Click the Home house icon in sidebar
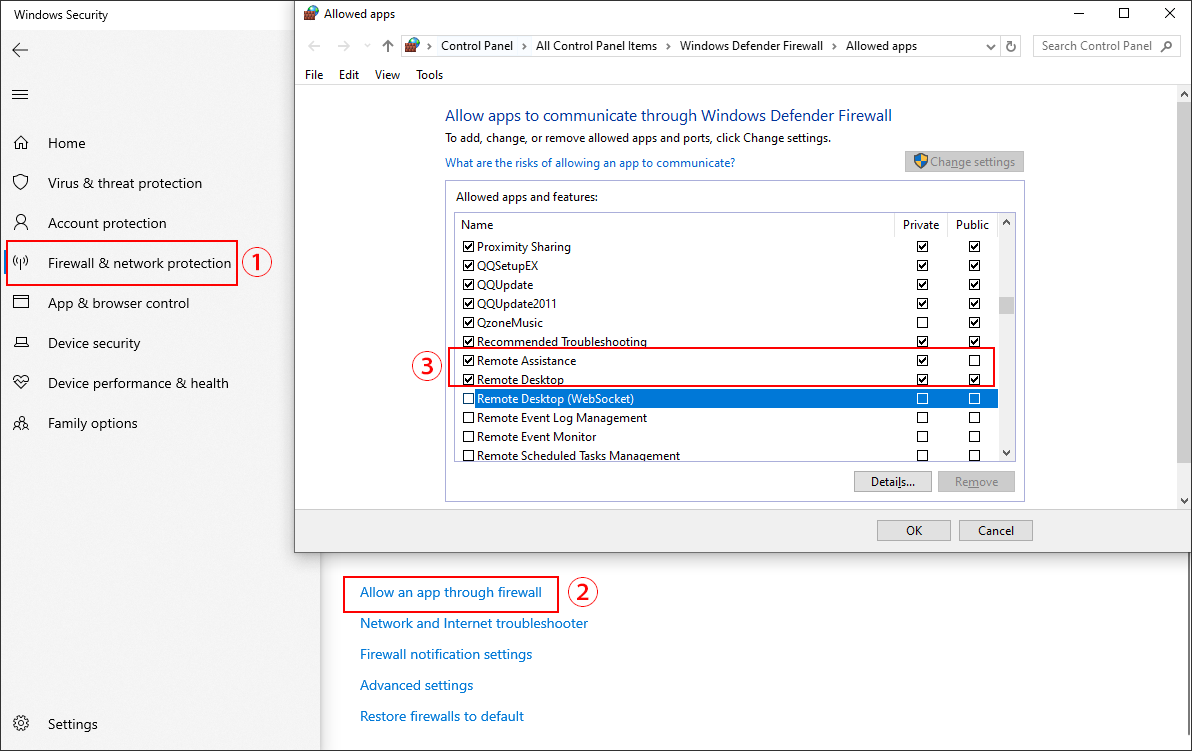This screenshot has height=751, width=1192. [x=21, y=143]
